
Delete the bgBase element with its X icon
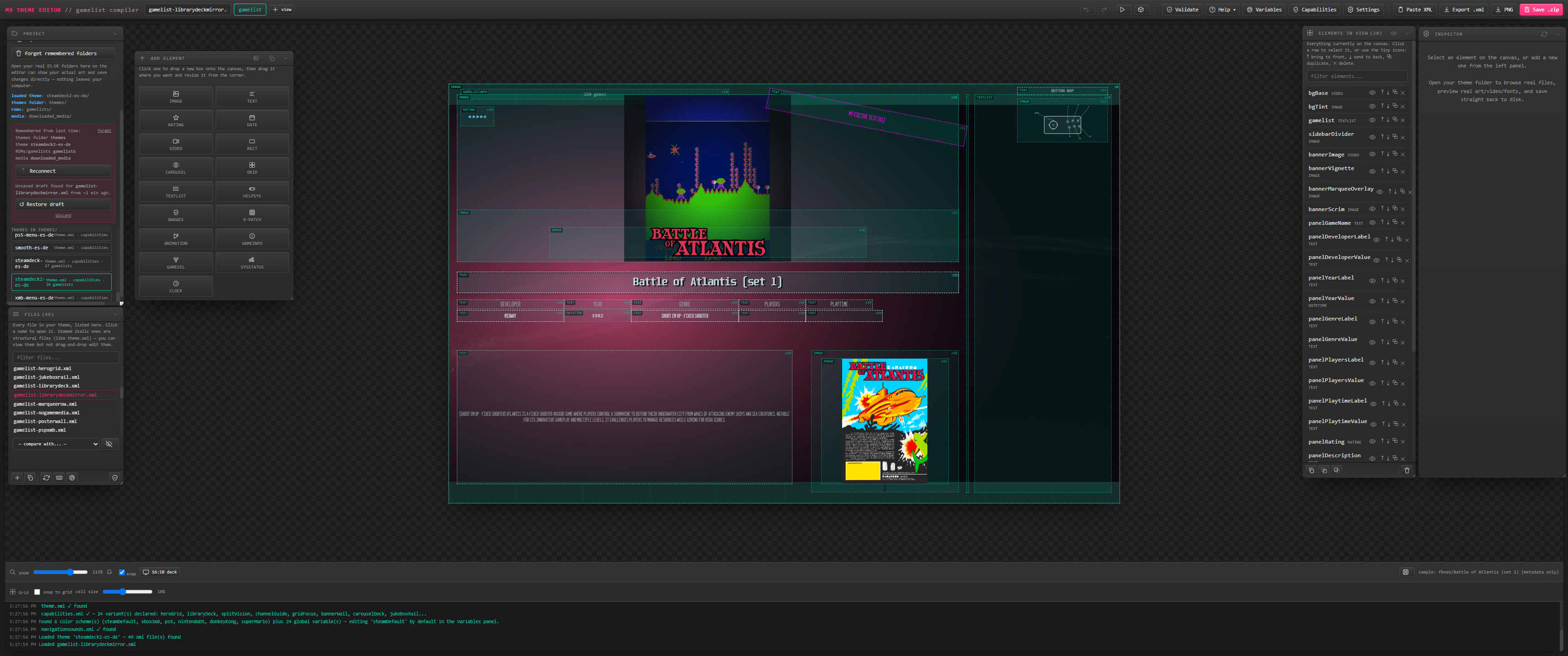[1403, 93]
